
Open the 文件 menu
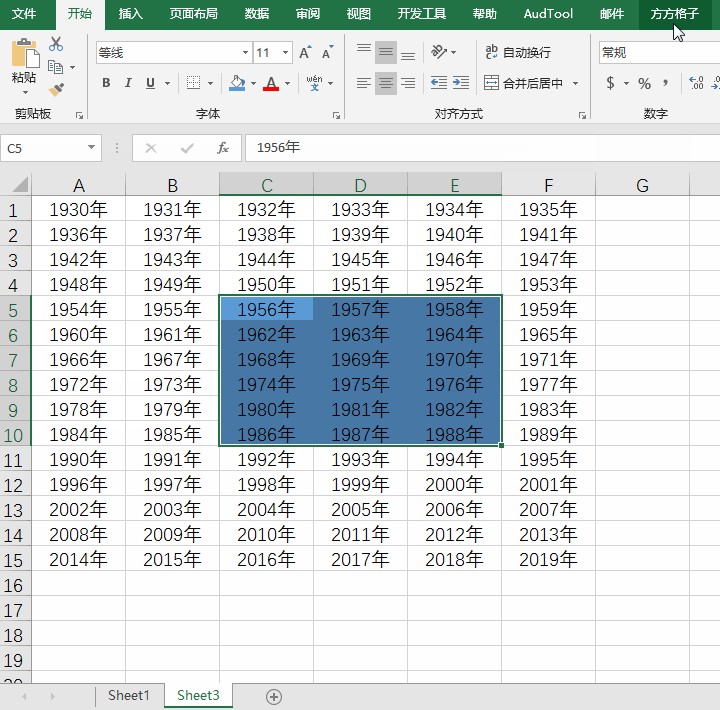coord(24,14)
